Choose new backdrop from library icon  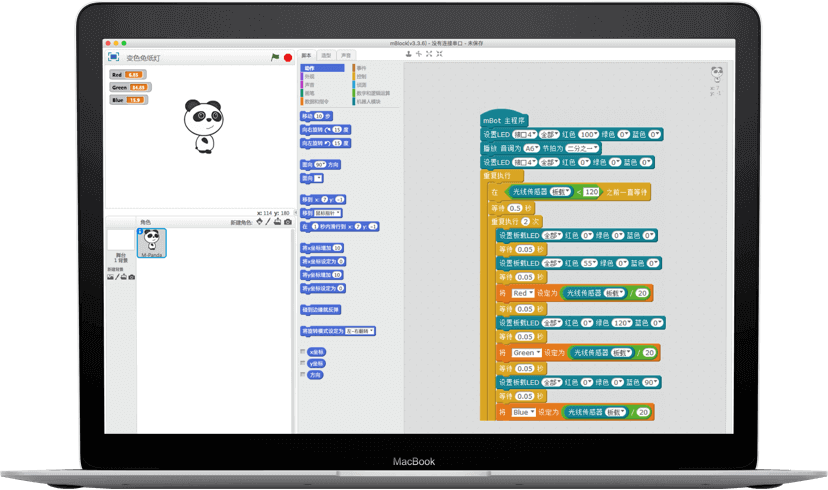(x=110, y=277)
